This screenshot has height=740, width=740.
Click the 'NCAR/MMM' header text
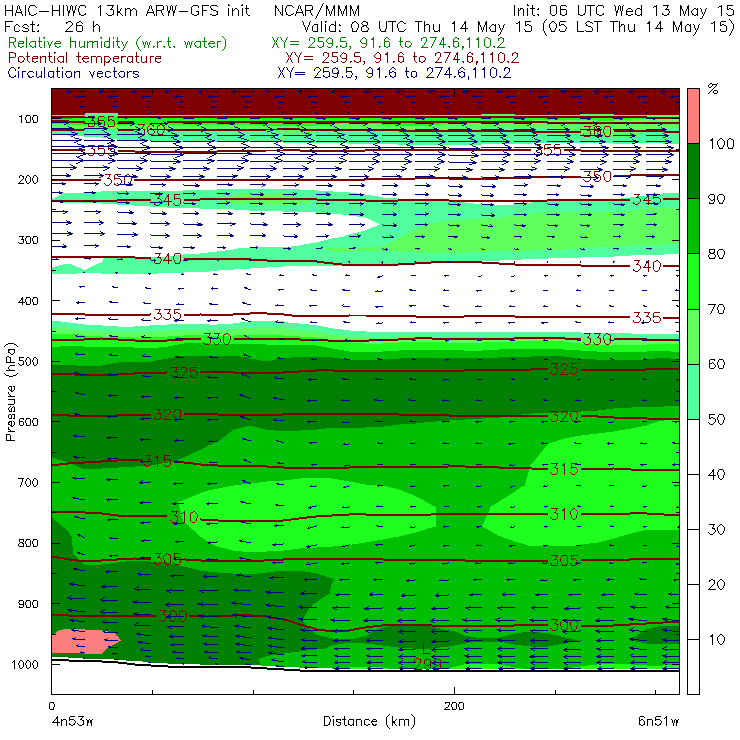pyautogui.click(x=317, y=10)
